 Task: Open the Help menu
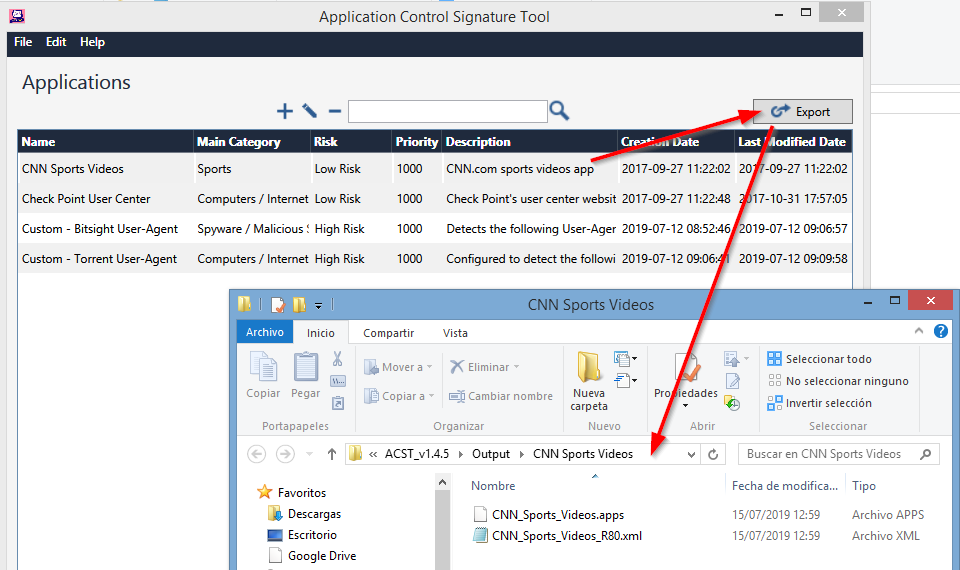(92, 42)
